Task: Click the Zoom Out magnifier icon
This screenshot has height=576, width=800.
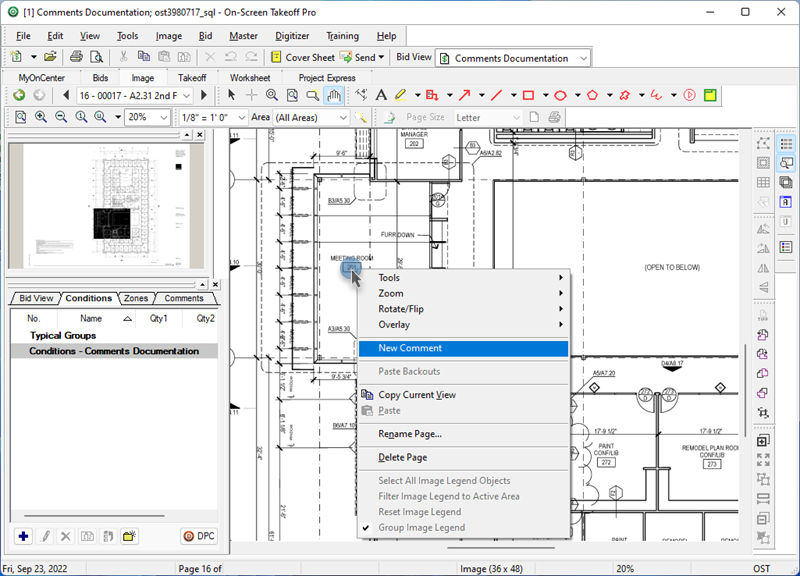Action: pos(61,117)
